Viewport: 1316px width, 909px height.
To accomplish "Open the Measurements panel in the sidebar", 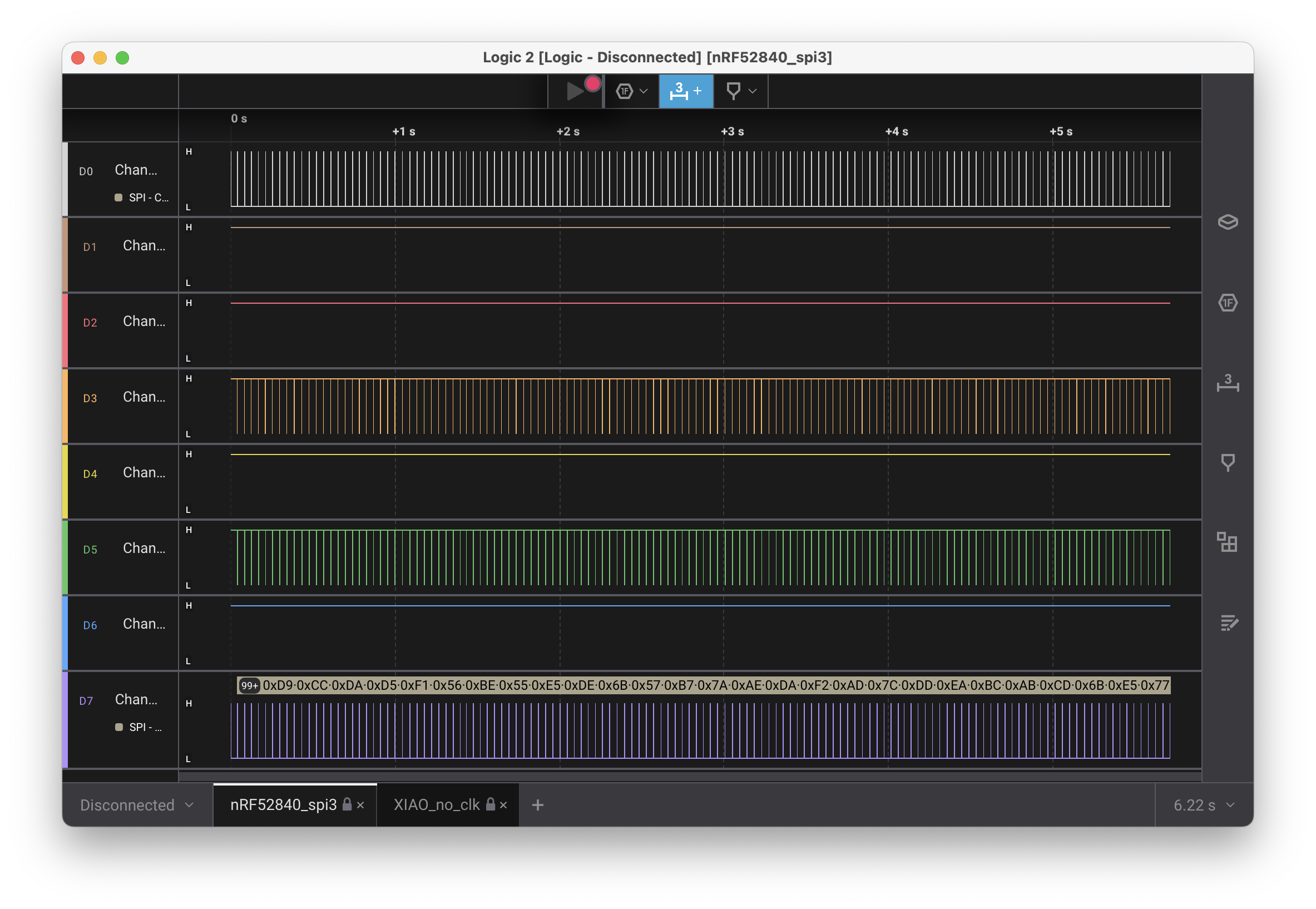I will (x=1228, y=383).
